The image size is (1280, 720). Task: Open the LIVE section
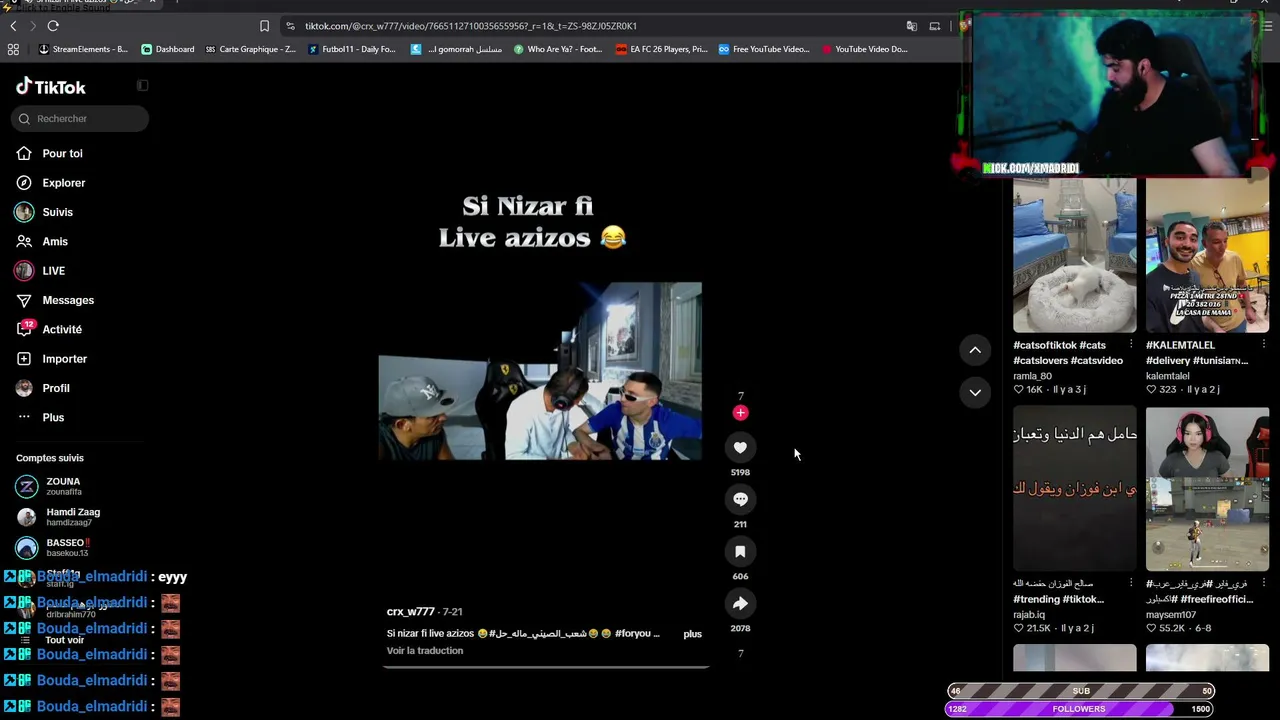(54, 271)
